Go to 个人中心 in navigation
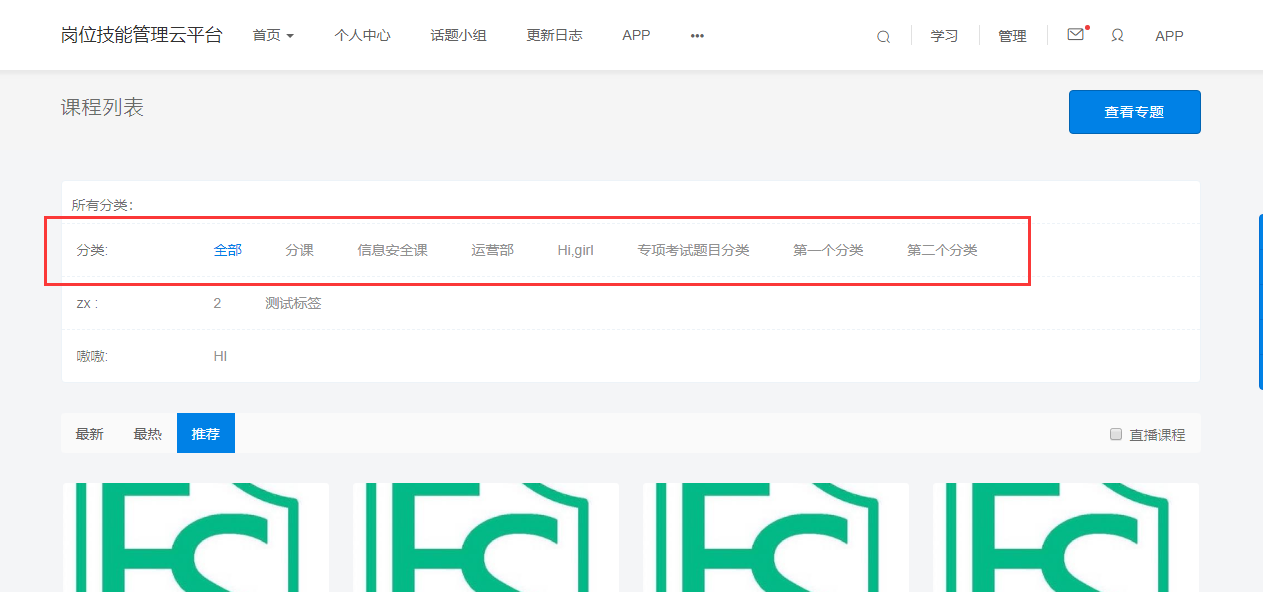1263x592 pixels. [x=362, y=35]
